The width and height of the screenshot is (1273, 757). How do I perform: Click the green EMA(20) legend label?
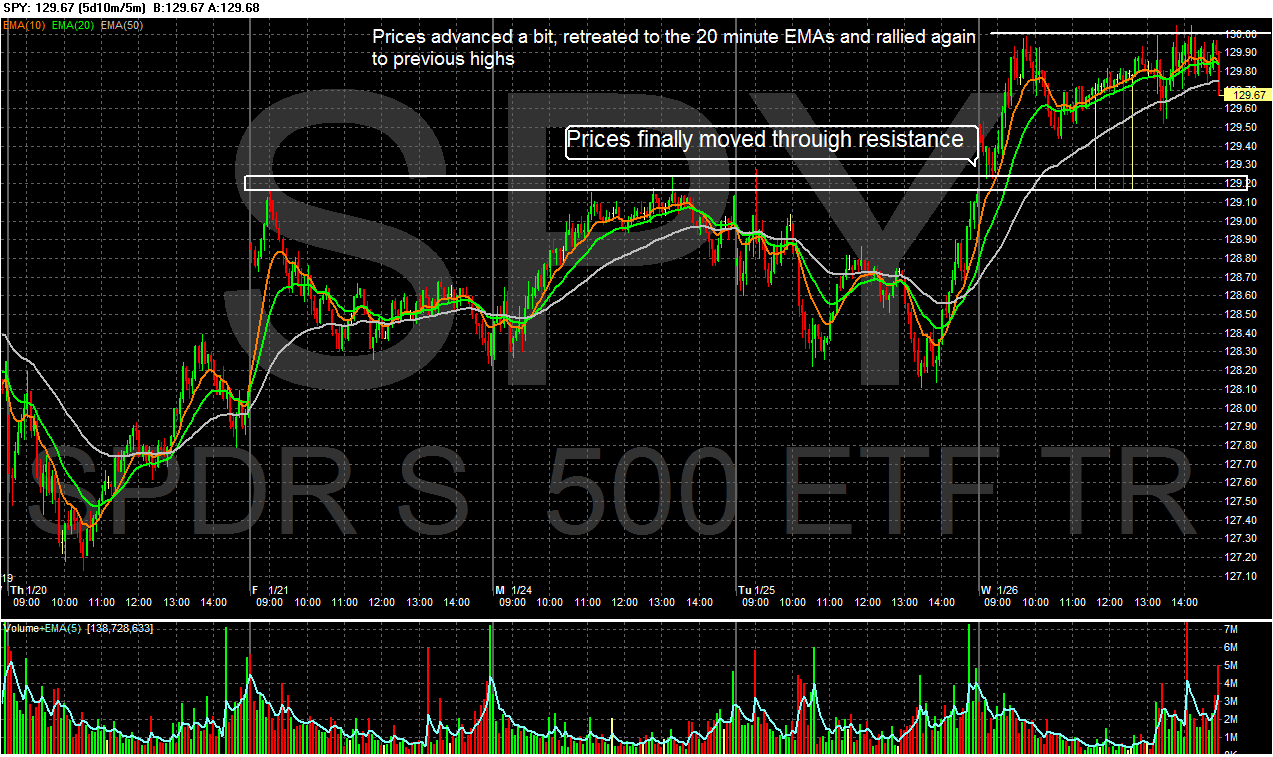(x=72, y=24)
